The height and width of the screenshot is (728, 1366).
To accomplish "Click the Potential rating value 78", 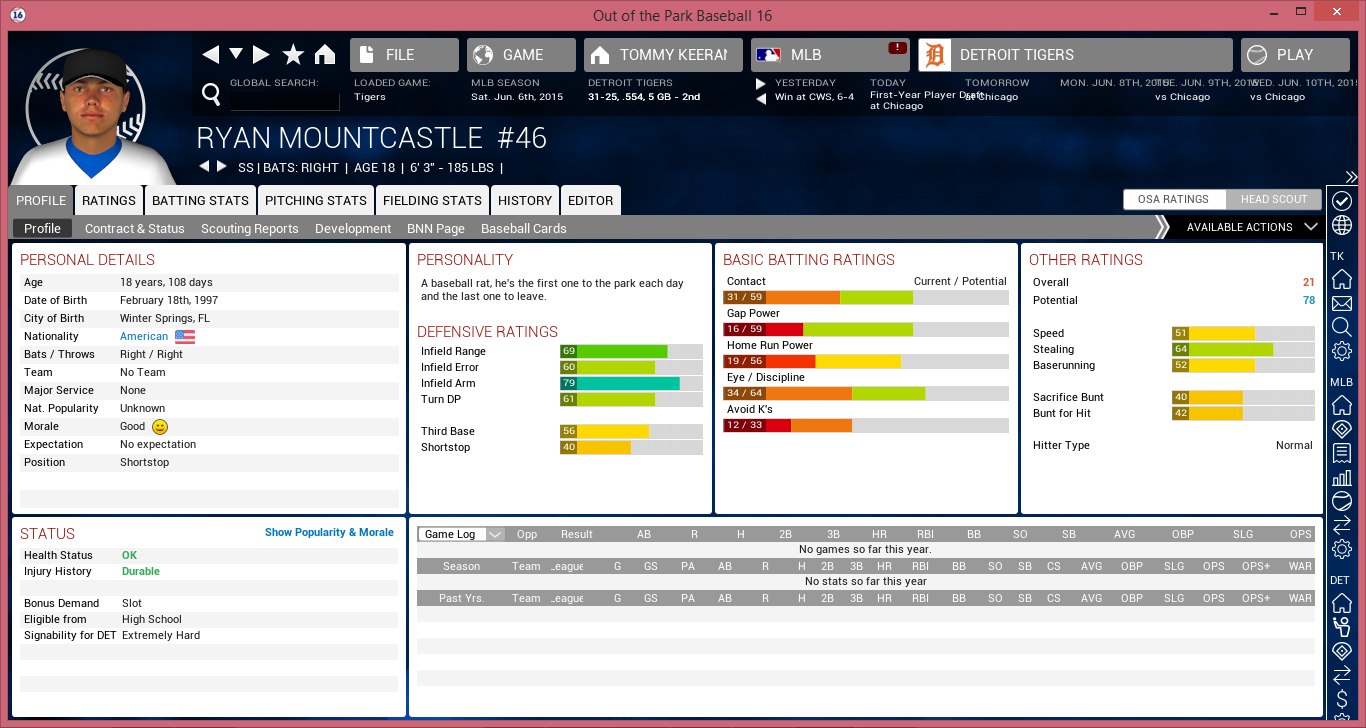I will click(x=1309, y=300).
